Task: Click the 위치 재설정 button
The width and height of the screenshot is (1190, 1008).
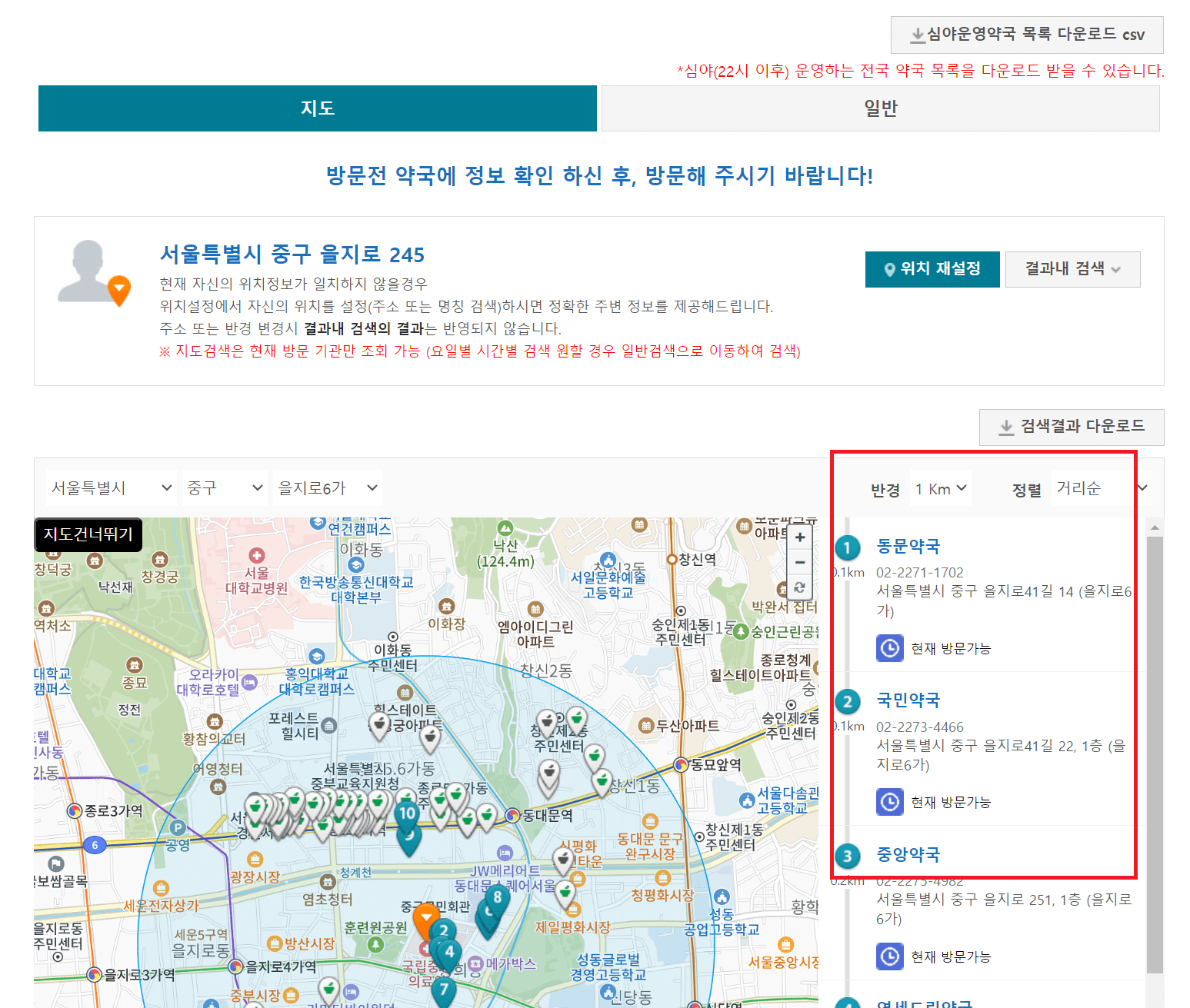Action: click(932, 269)
